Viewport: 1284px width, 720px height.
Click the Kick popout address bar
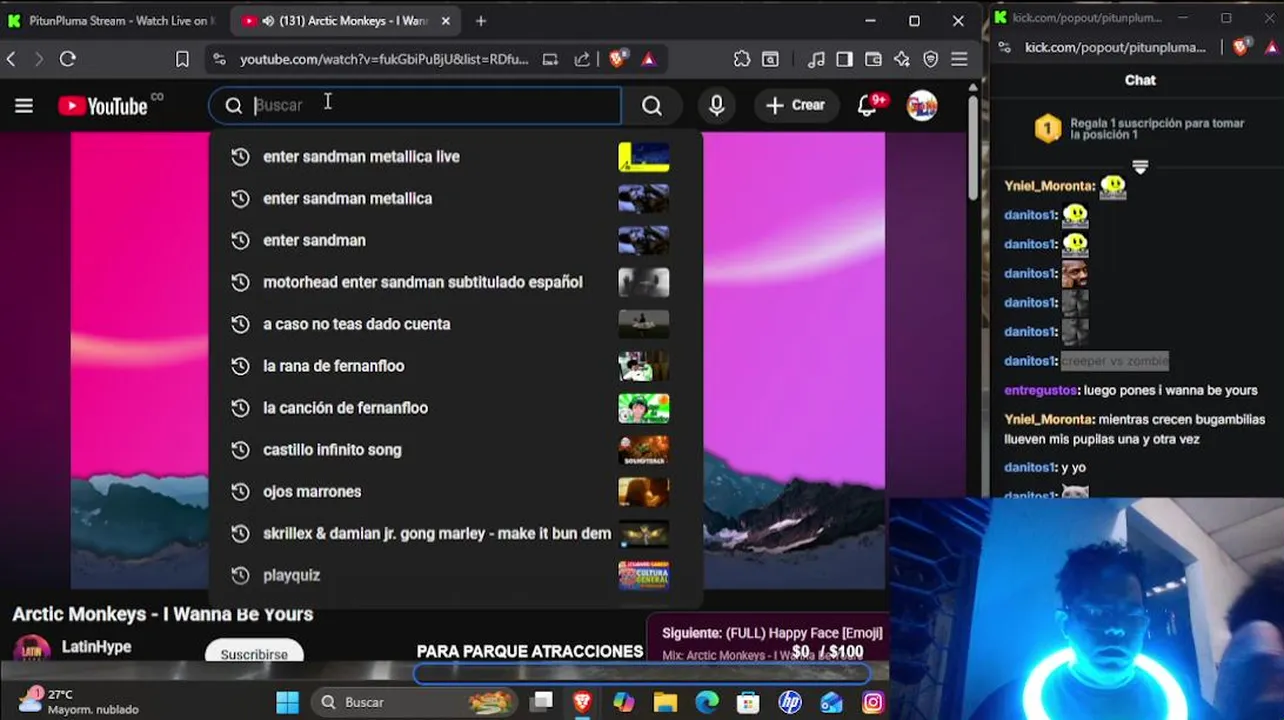pyautogui.click(x=1115, y=48)
